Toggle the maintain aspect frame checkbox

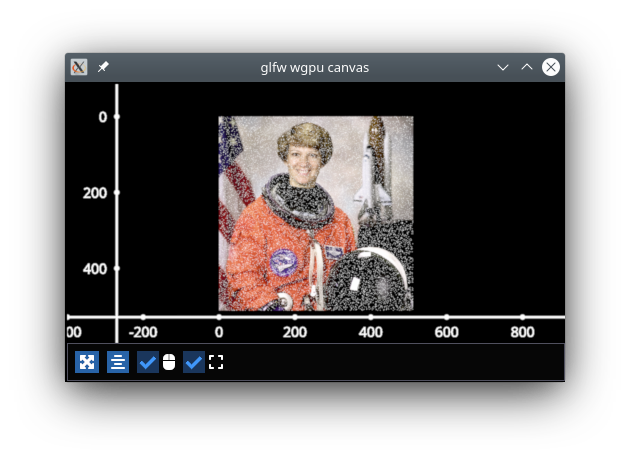click(x=194, y=362)
